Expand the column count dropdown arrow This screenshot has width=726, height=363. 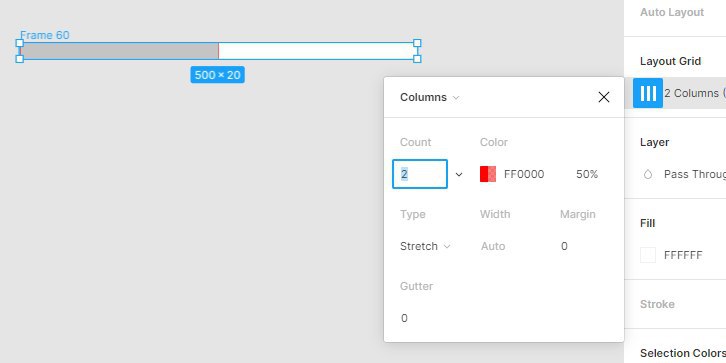(x=459, y=175)
